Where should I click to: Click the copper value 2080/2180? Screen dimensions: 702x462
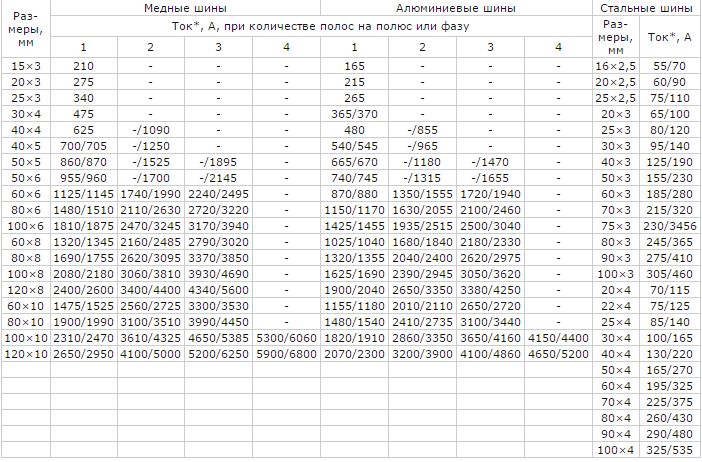pyautogui.click(x=84, y=274)
